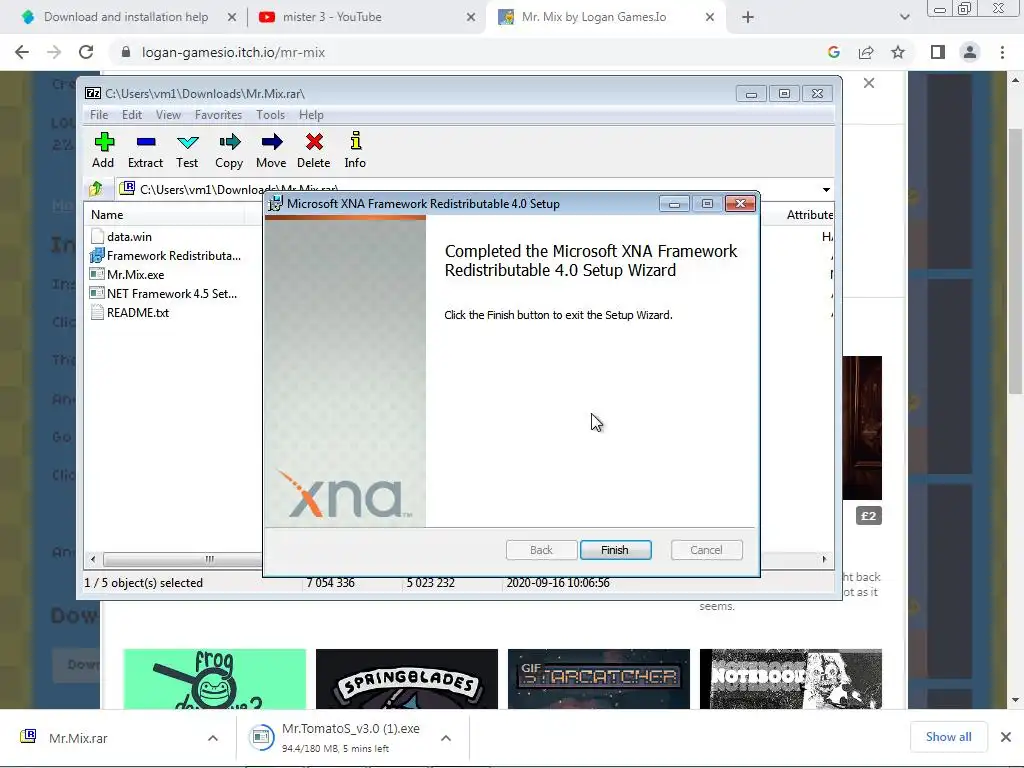Expand the 7-Zip address path dropdown
This screenshot has height=768, width=1024.
tap(826, 189)
